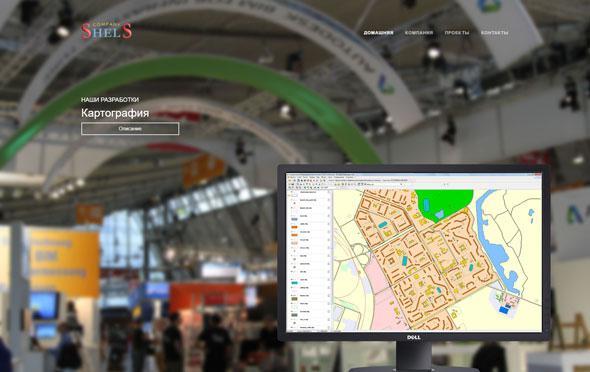Screen dimensions: 590x372
Task: Click the Dell logo on the monitor bezel
Action: click(x=414, y=337)
